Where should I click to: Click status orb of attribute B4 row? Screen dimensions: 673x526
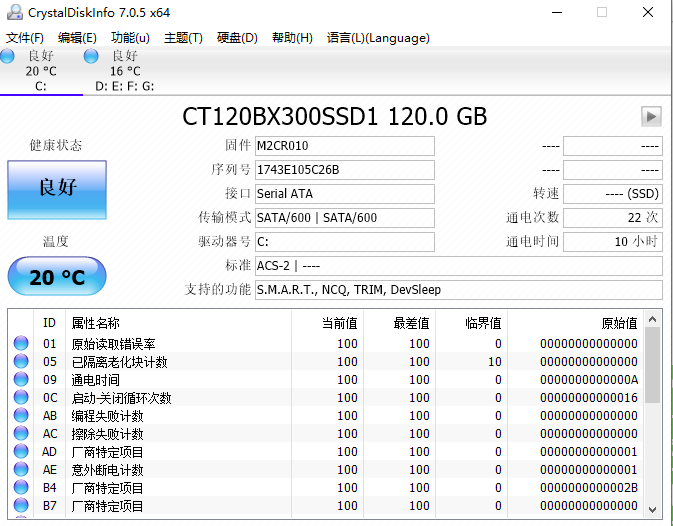tap(21, 487)
